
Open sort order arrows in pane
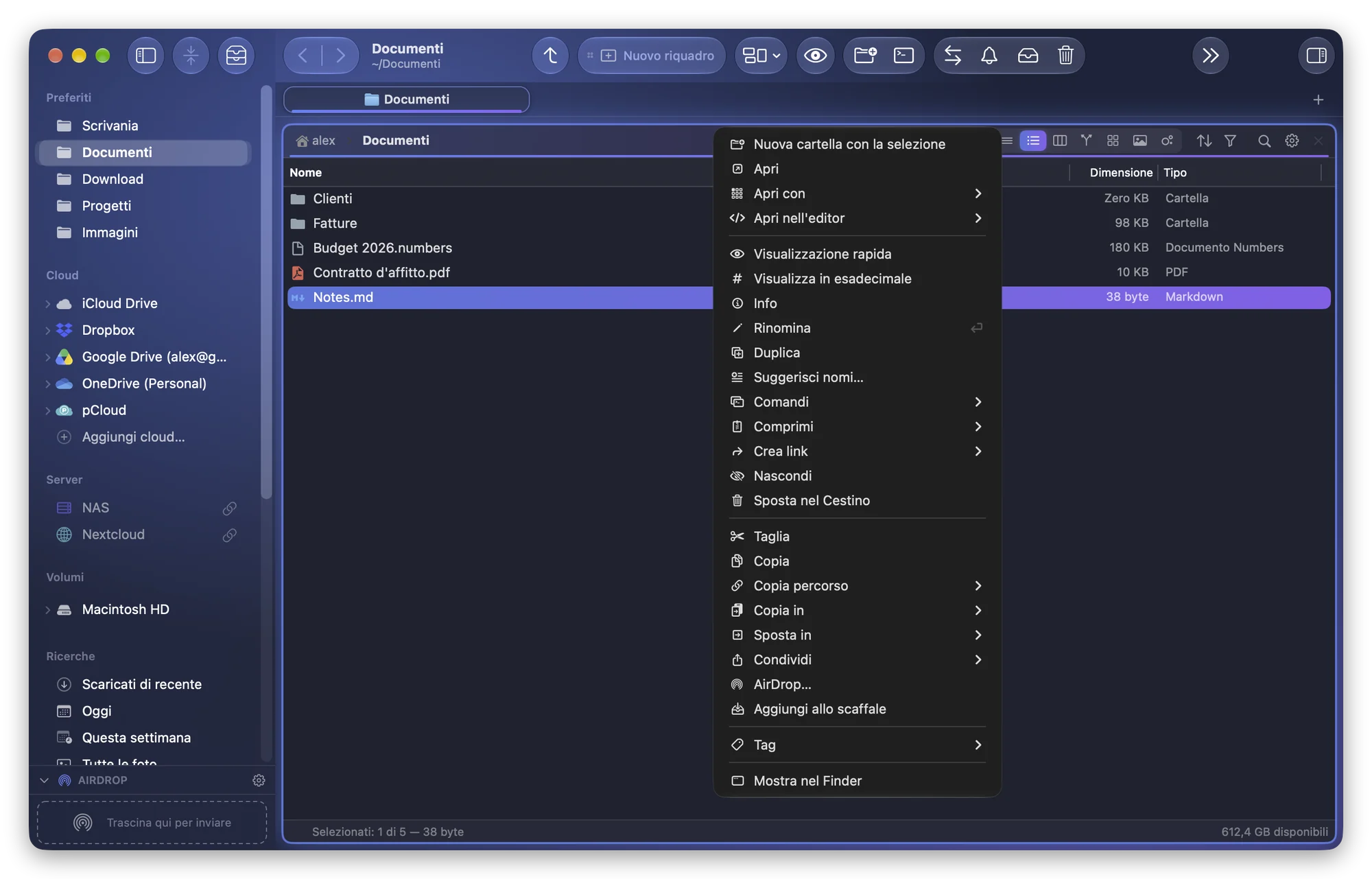pyautogui.click(x=1204, y=141)
